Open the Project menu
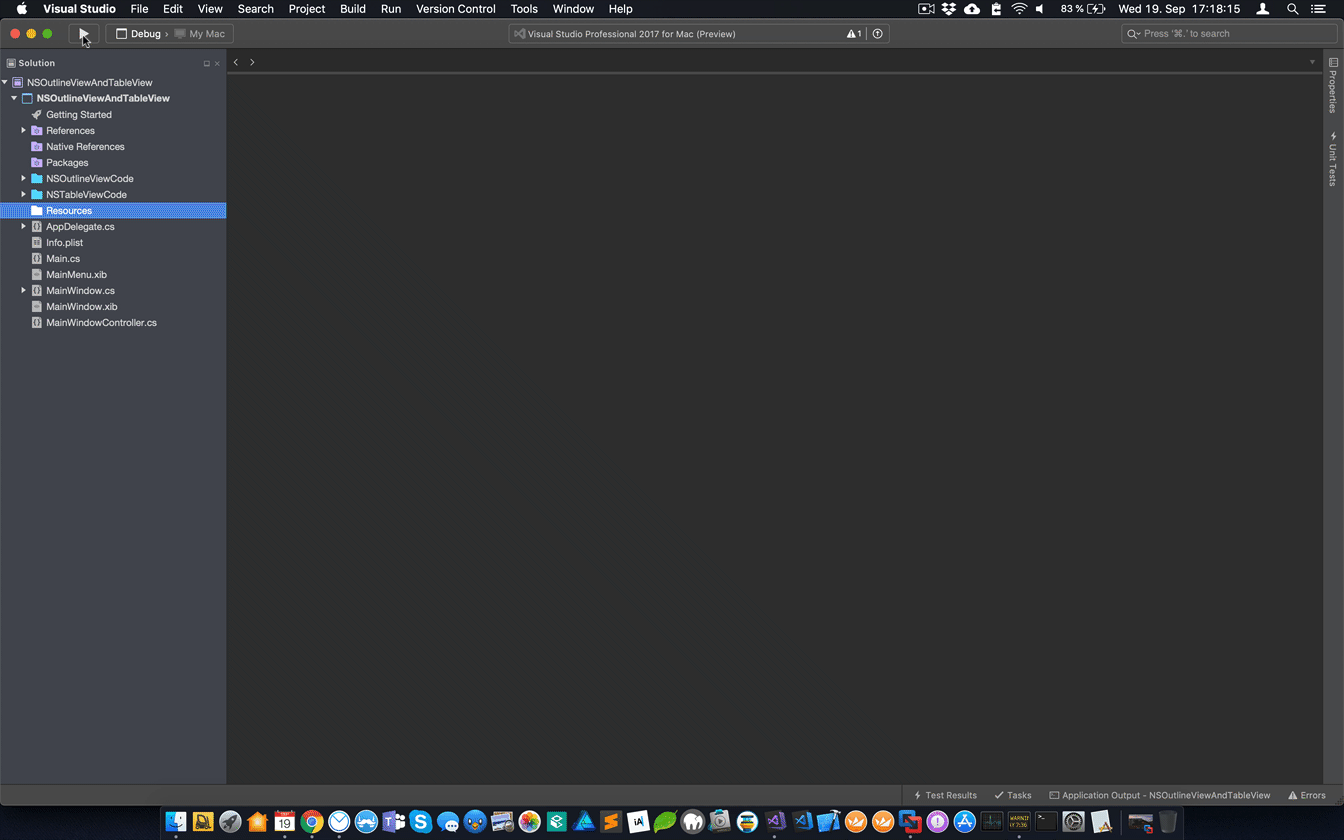The height and width of the screenshot is (840, 1344). (x=307, y=9)
